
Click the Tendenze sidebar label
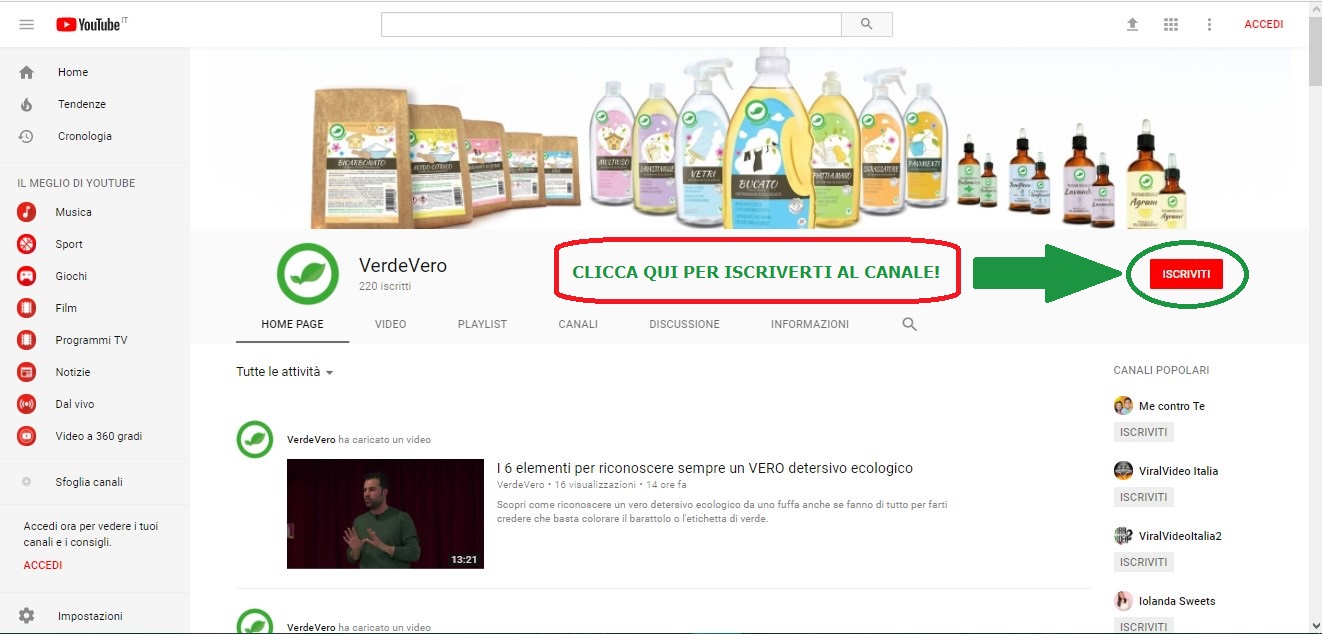point(82,104)
